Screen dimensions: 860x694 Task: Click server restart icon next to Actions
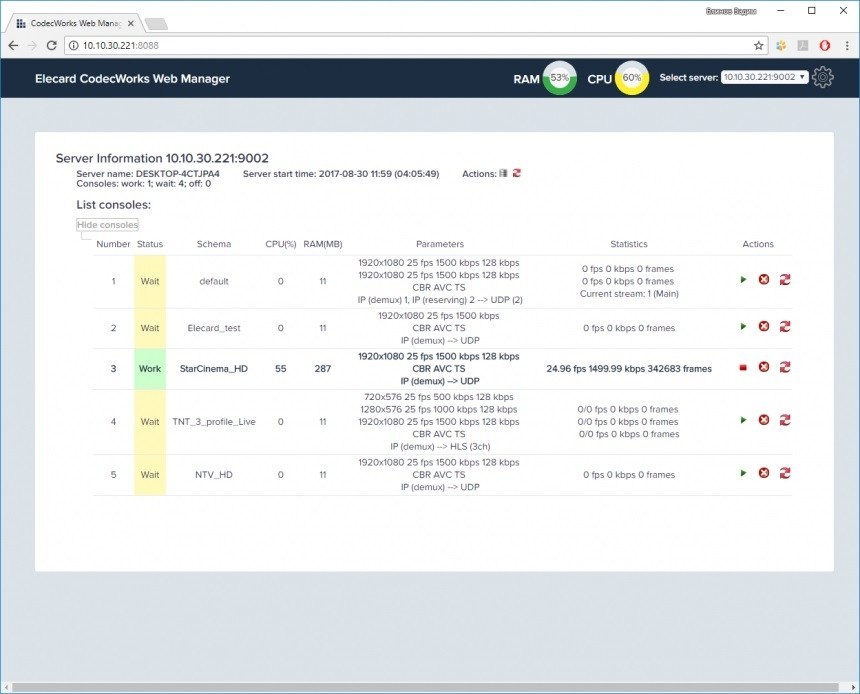(x=517, y=173)
